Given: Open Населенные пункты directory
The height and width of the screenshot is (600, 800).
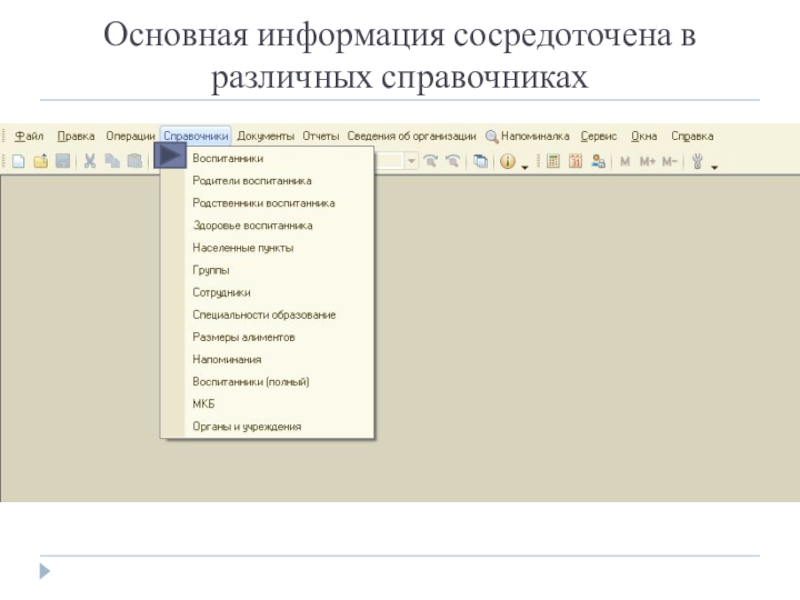Looking at the screenshot, I should [267, 248].
